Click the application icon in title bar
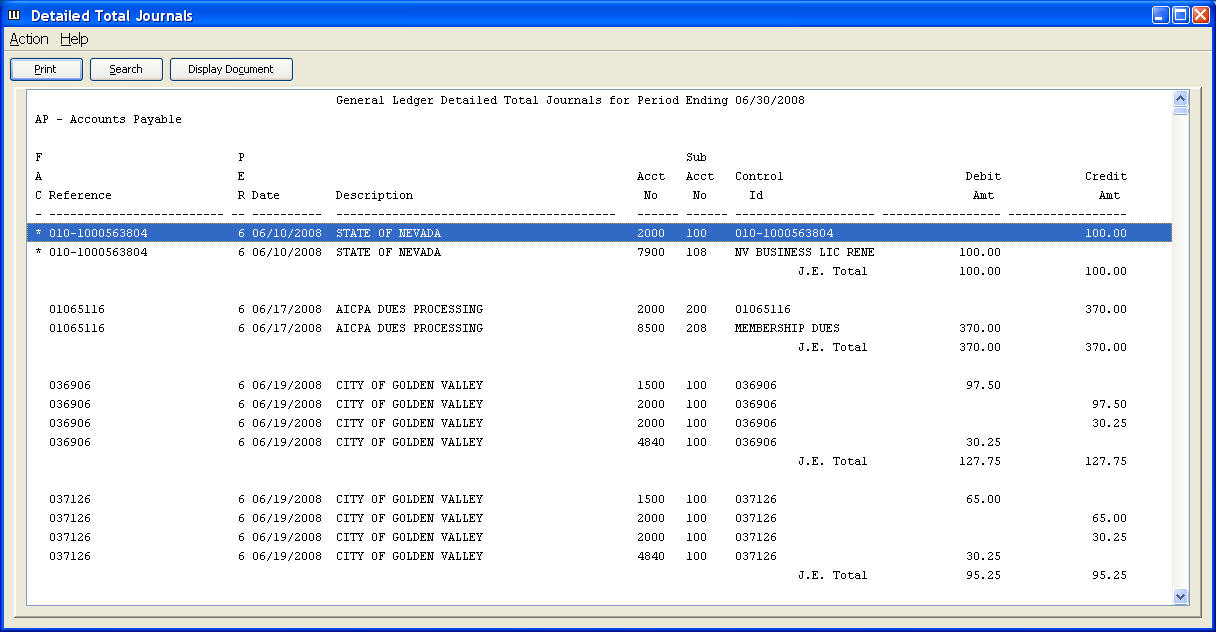This screenshot has width=1216, height=632. pyautogui.click(x=14, y=15)
